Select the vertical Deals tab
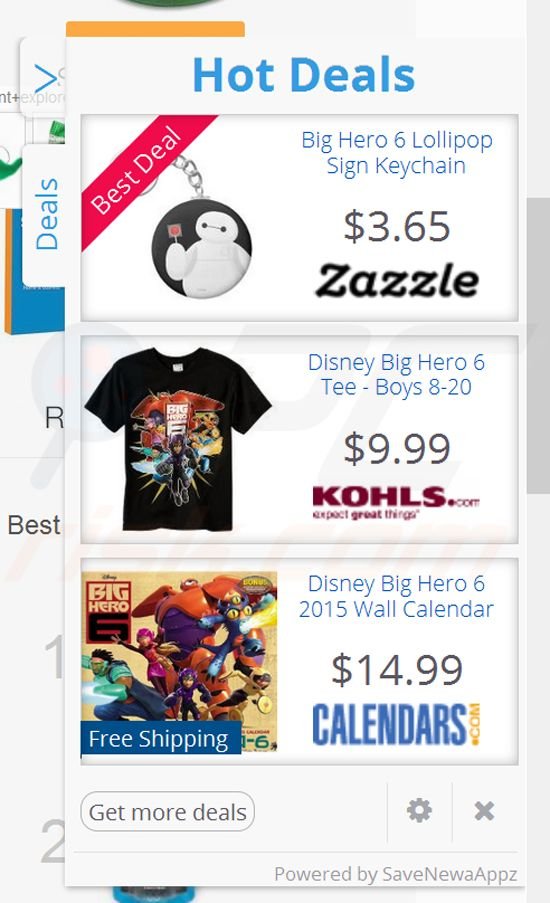This screenshot has width=550, height=903. pyautogui.click(x=45, y=214)
